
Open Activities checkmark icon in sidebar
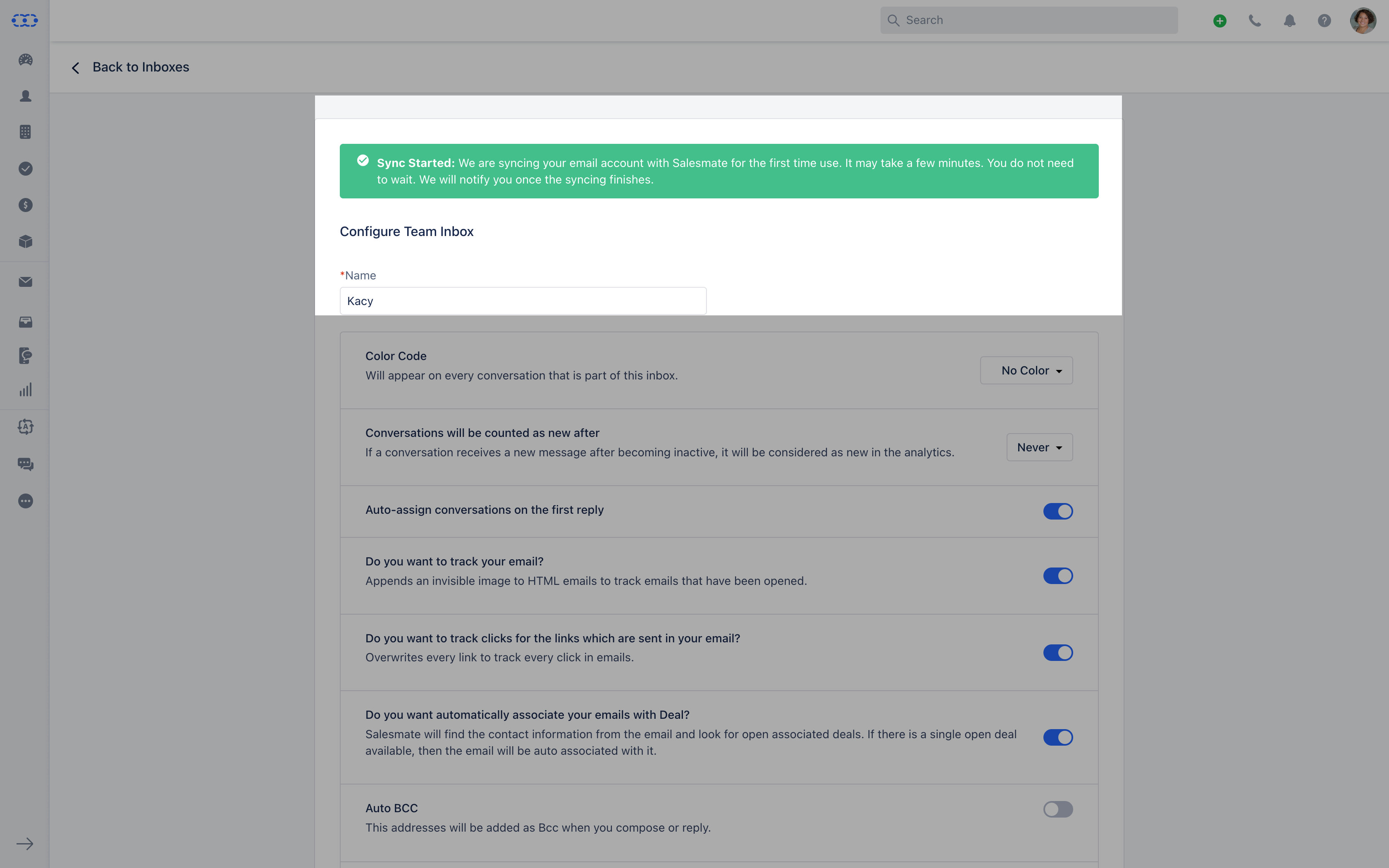(25, 169)
